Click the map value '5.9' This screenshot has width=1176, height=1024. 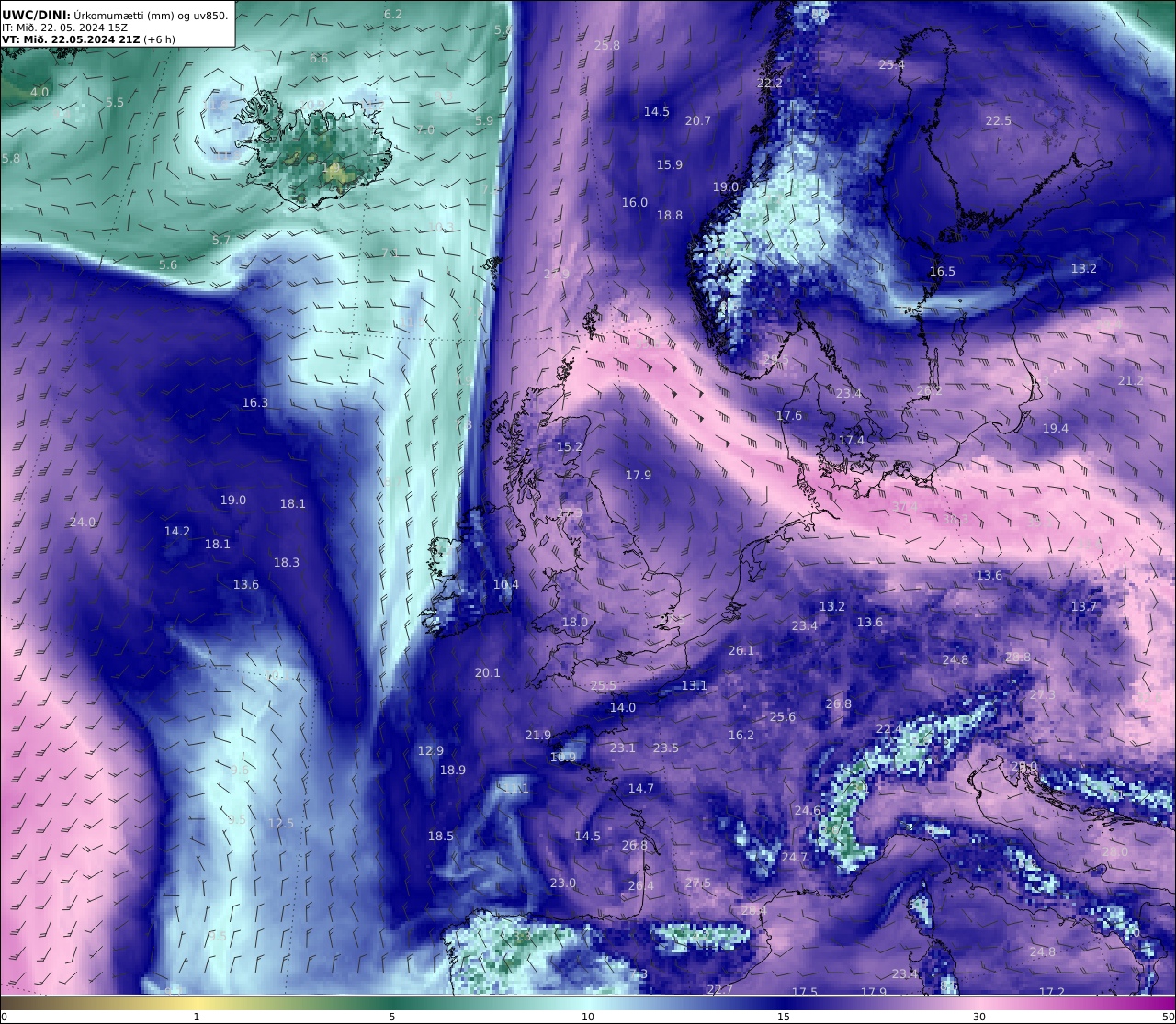click(484, 120)
